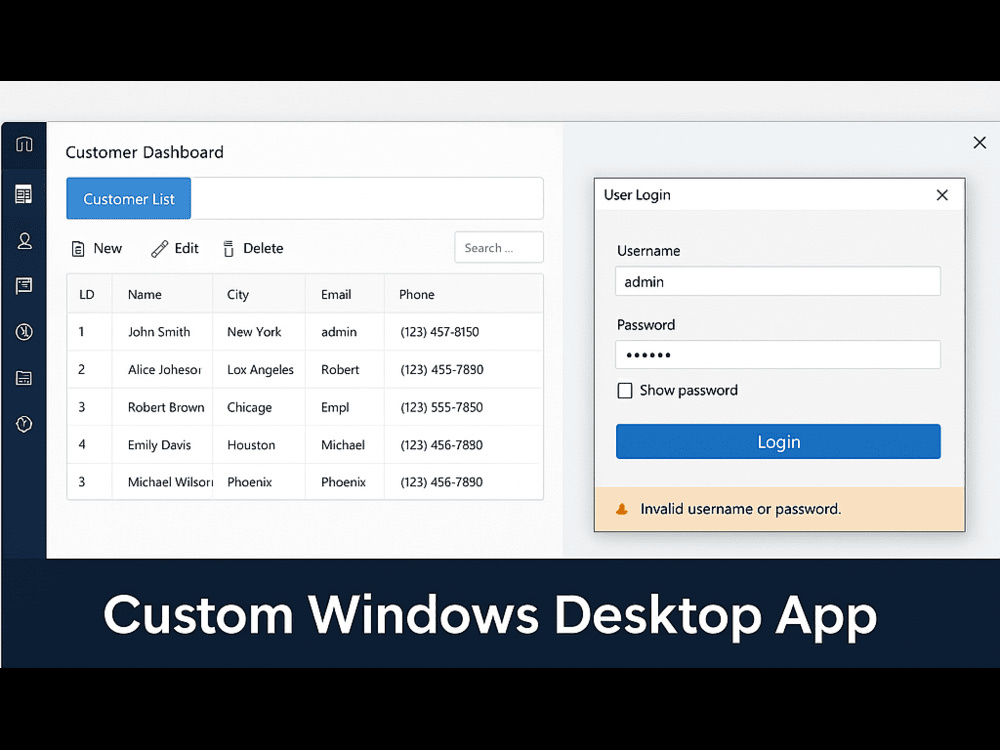Click the Lox Angeles city cell
The width and height of the screenshot is (1000, 750).
(260, 370)
